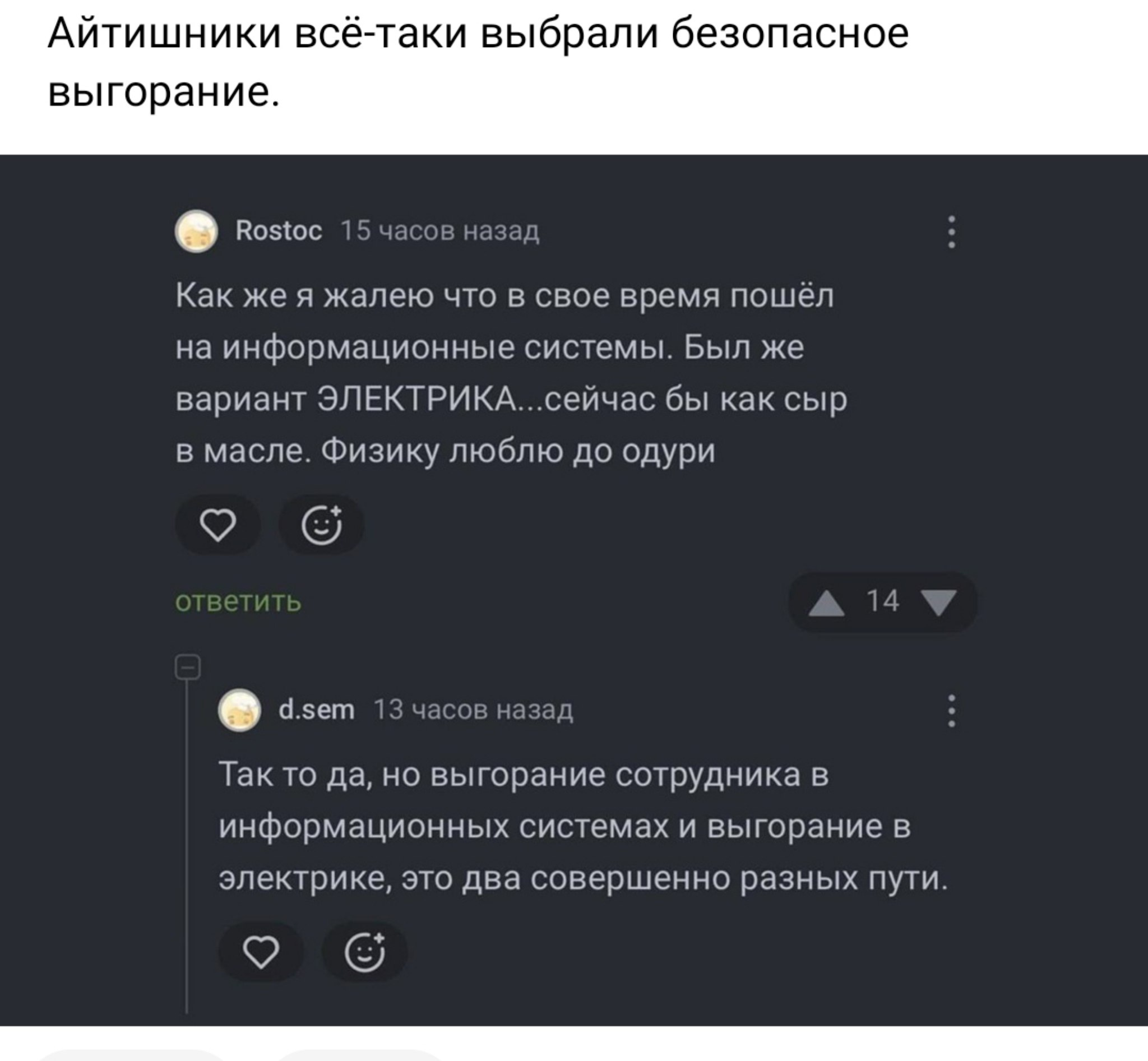Add emoji reaction to Rostoc's comment
This screenshot has height=1061, width=1148.
322,525
